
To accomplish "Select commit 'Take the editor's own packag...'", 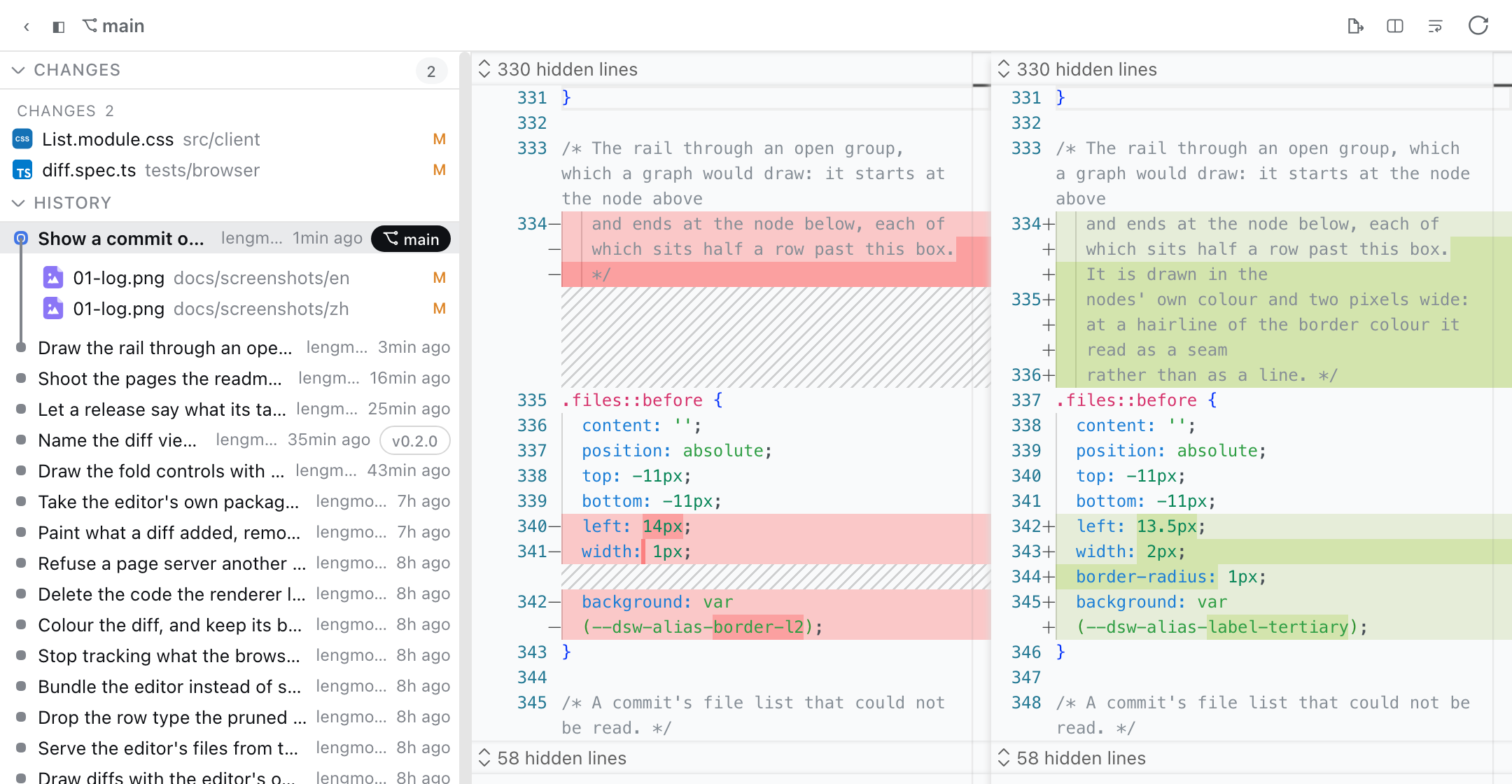I will tap(230, 502).
